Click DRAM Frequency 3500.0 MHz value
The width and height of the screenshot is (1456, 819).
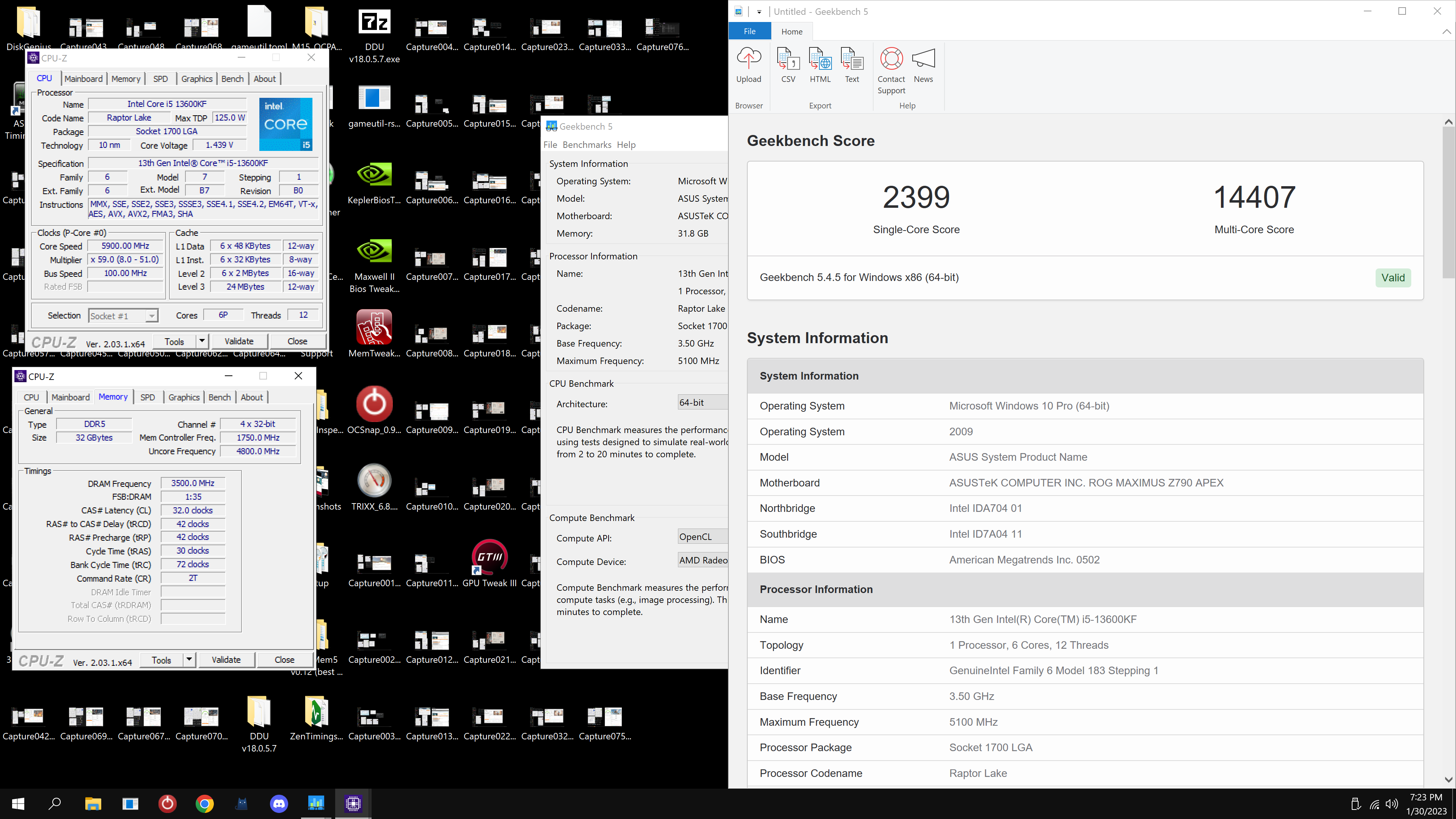193,483
